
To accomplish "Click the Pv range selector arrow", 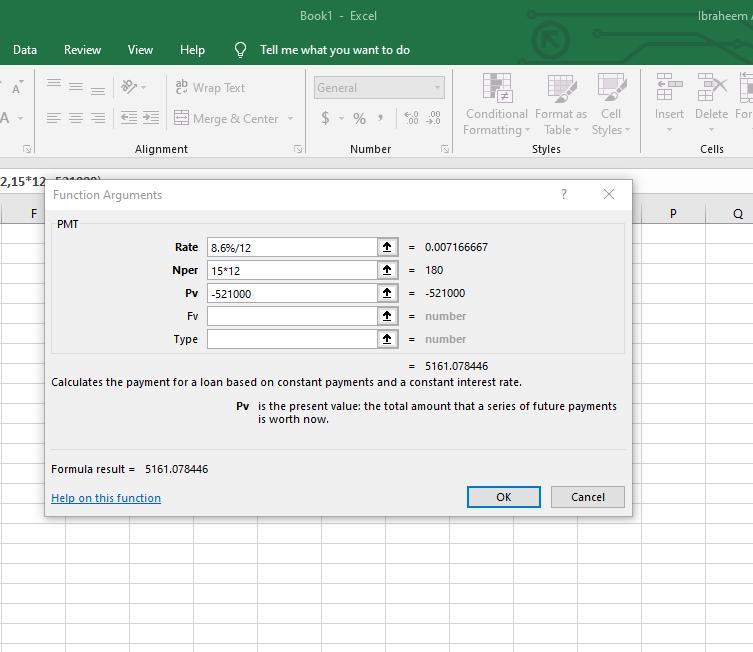I will click(x=387, y=293).
